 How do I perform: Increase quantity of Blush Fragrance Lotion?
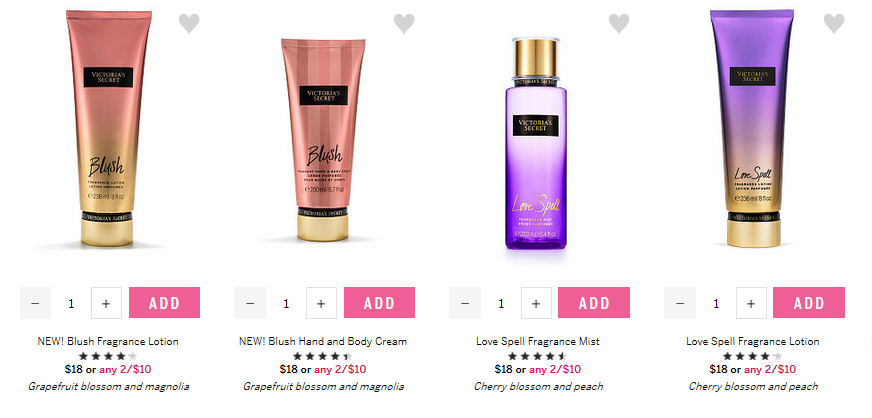[106, 303]
